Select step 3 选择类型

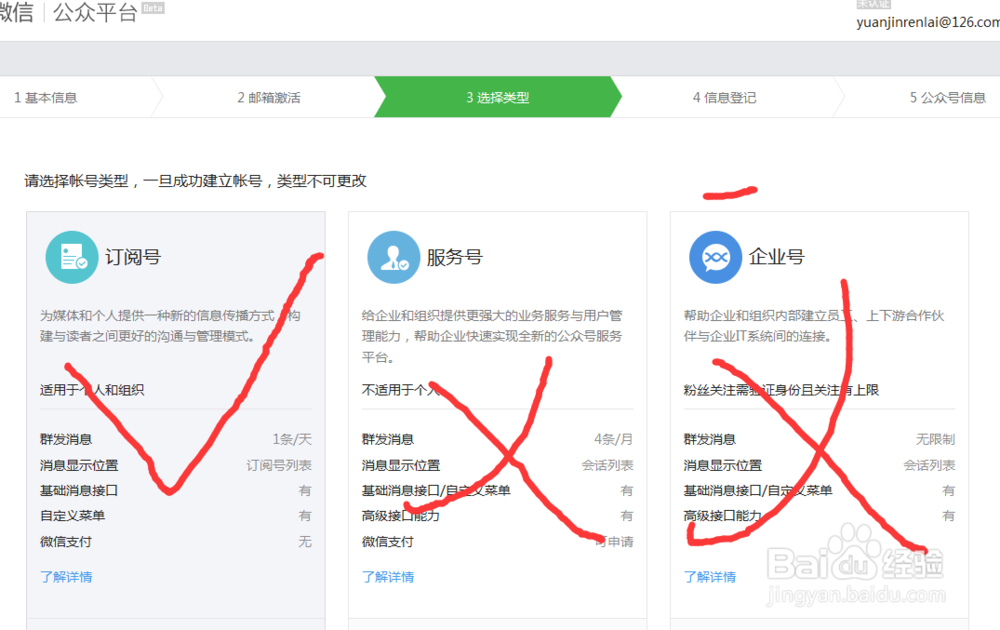click(x=497, y=98)
